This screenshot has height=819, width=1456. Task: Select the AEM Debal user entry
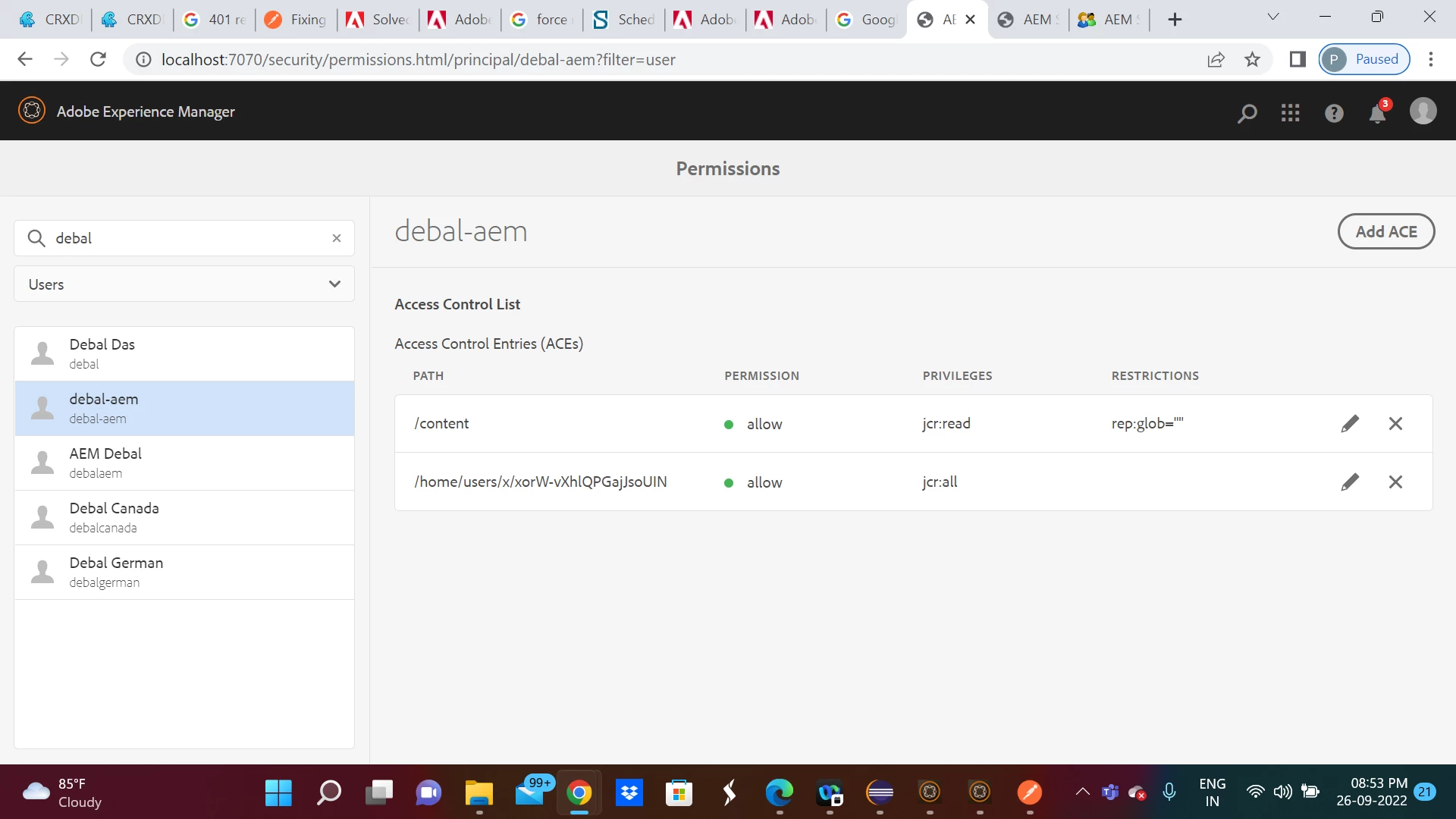184,463
